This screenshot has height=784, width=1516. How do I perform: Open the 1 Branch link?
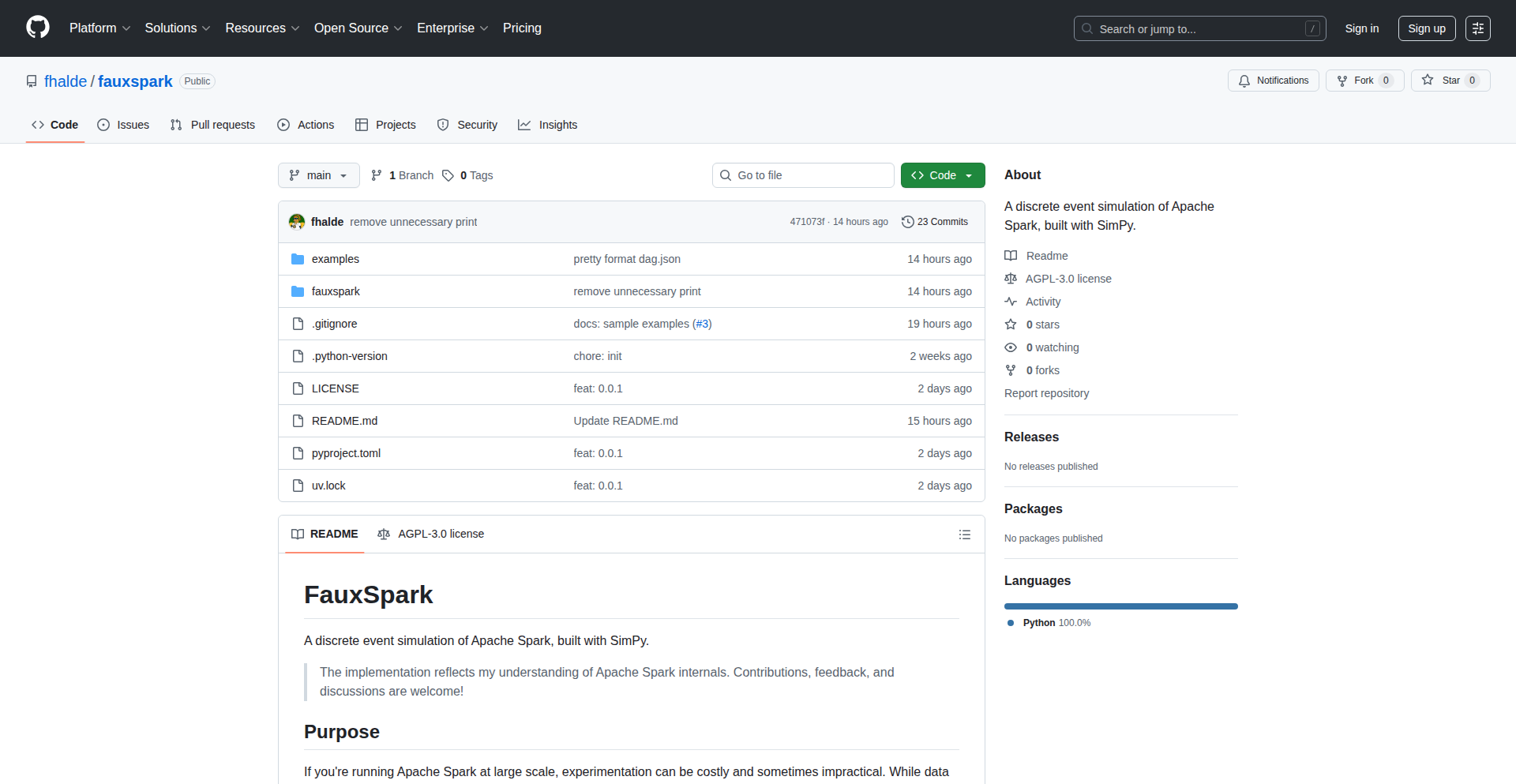click(403, 175)
